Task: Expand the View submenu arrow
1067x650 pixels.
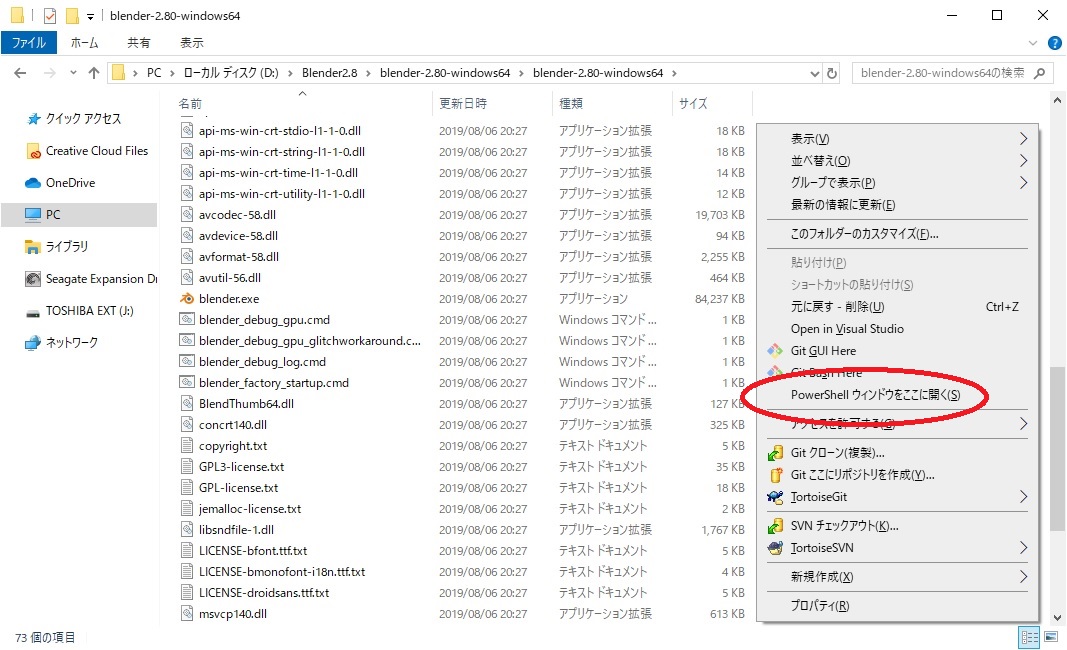Action: tap(1023, 139)
